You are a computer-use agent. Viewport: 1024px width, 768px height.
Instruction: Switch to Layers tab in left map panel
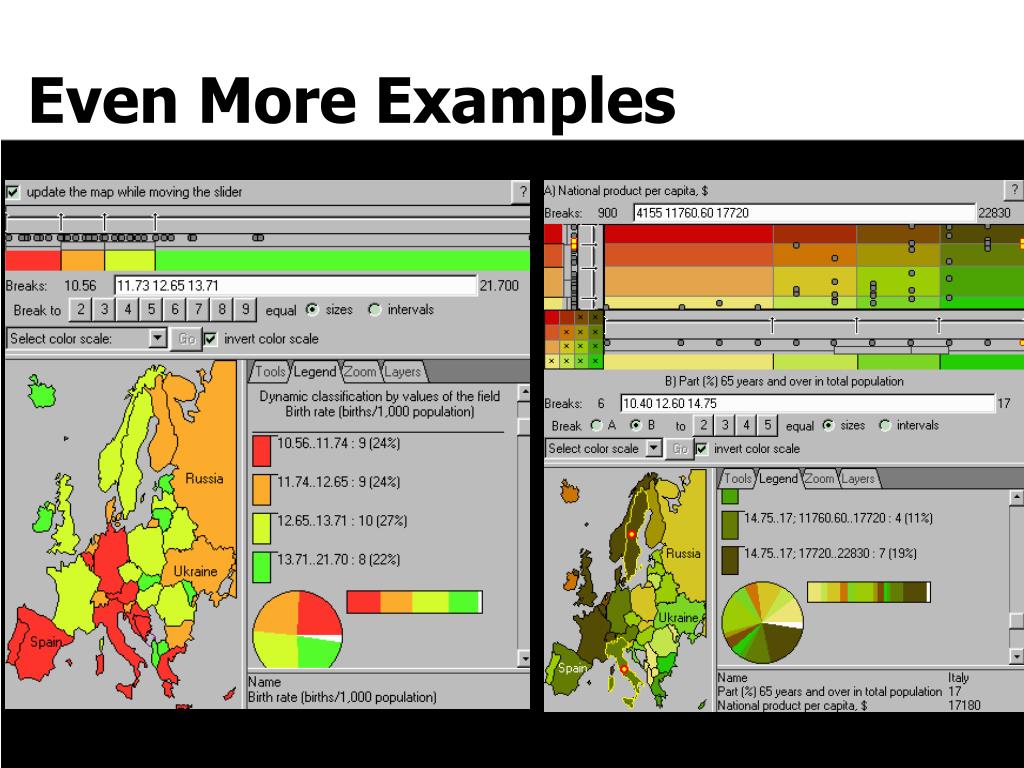(x=402, y=372)
